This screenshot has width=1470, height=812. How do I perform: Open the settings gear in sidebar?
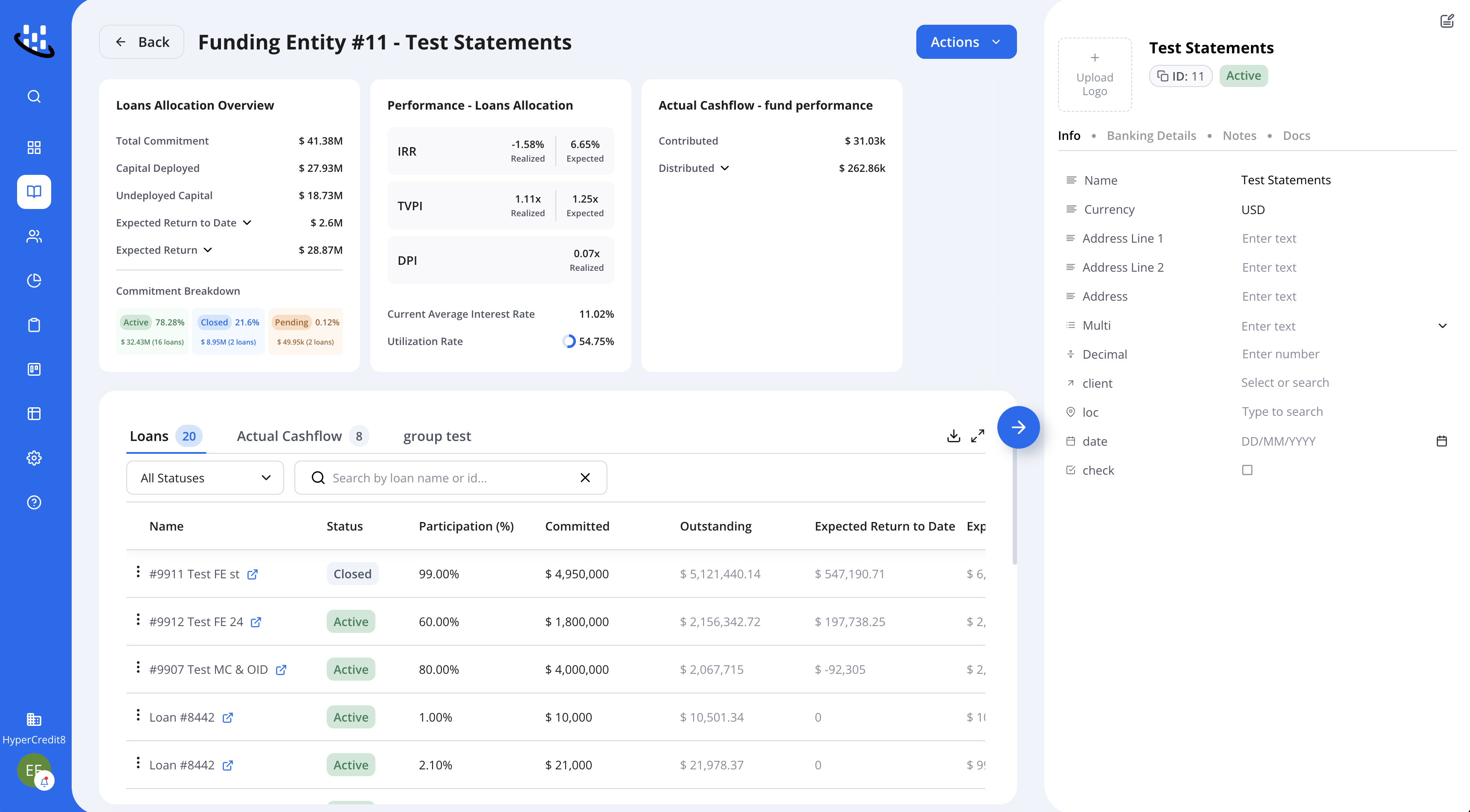[34, 458]
